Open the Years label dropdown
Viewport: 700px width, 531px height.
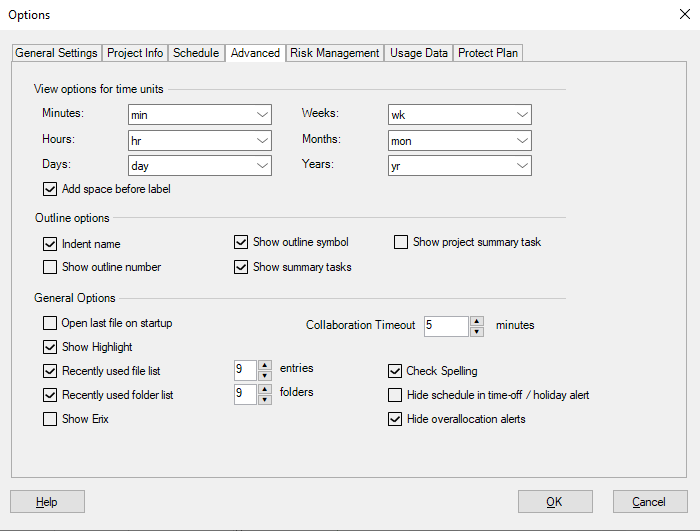point(521,165)
